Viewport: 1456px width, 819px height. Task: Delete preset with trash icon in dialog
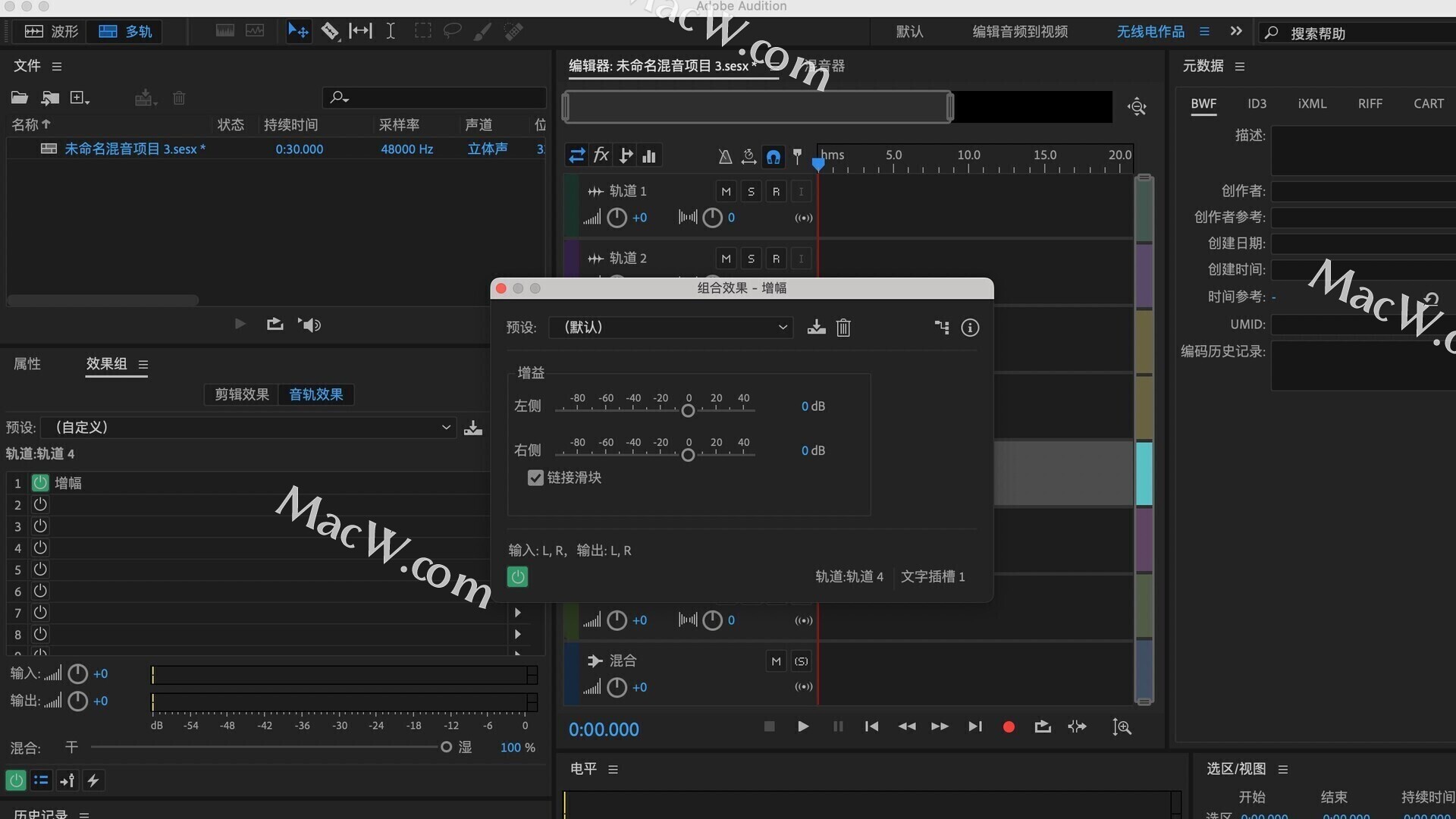pos(843,328)
